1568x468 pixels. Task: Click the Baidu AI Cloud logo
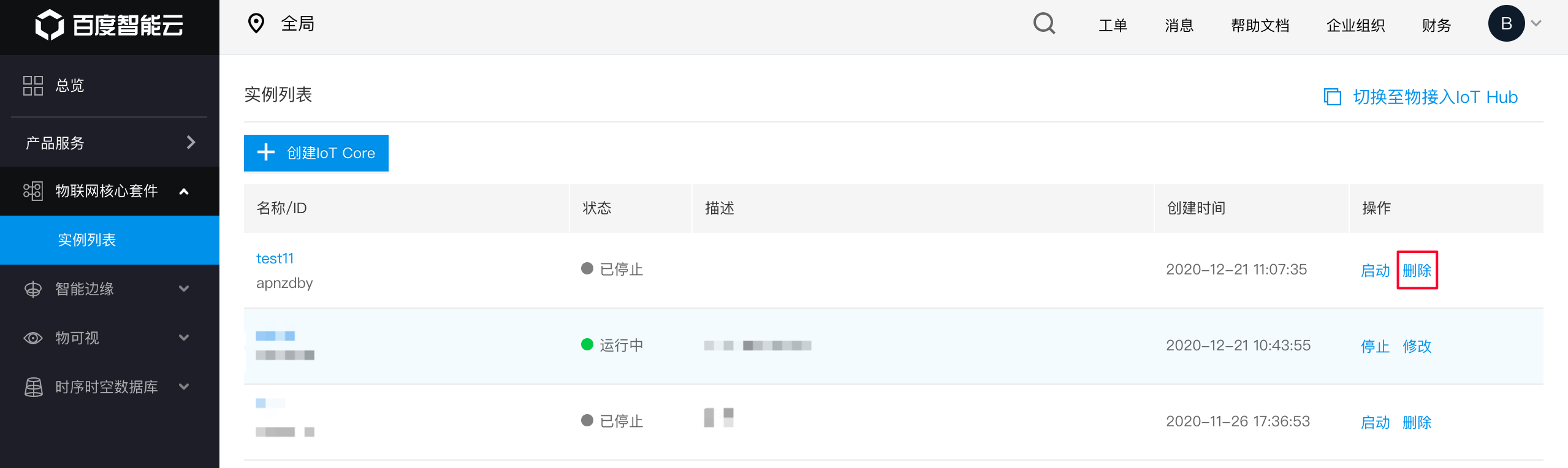109,25
